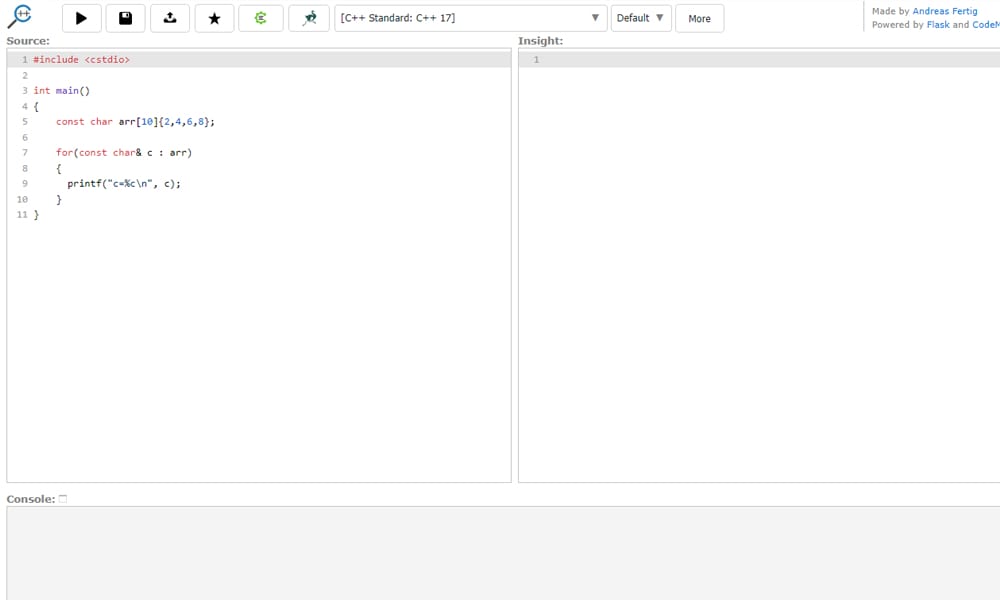This screenshot has height=600, width=1000.
Task: Click inside the Console output area
Action: [x=500, y=552]
